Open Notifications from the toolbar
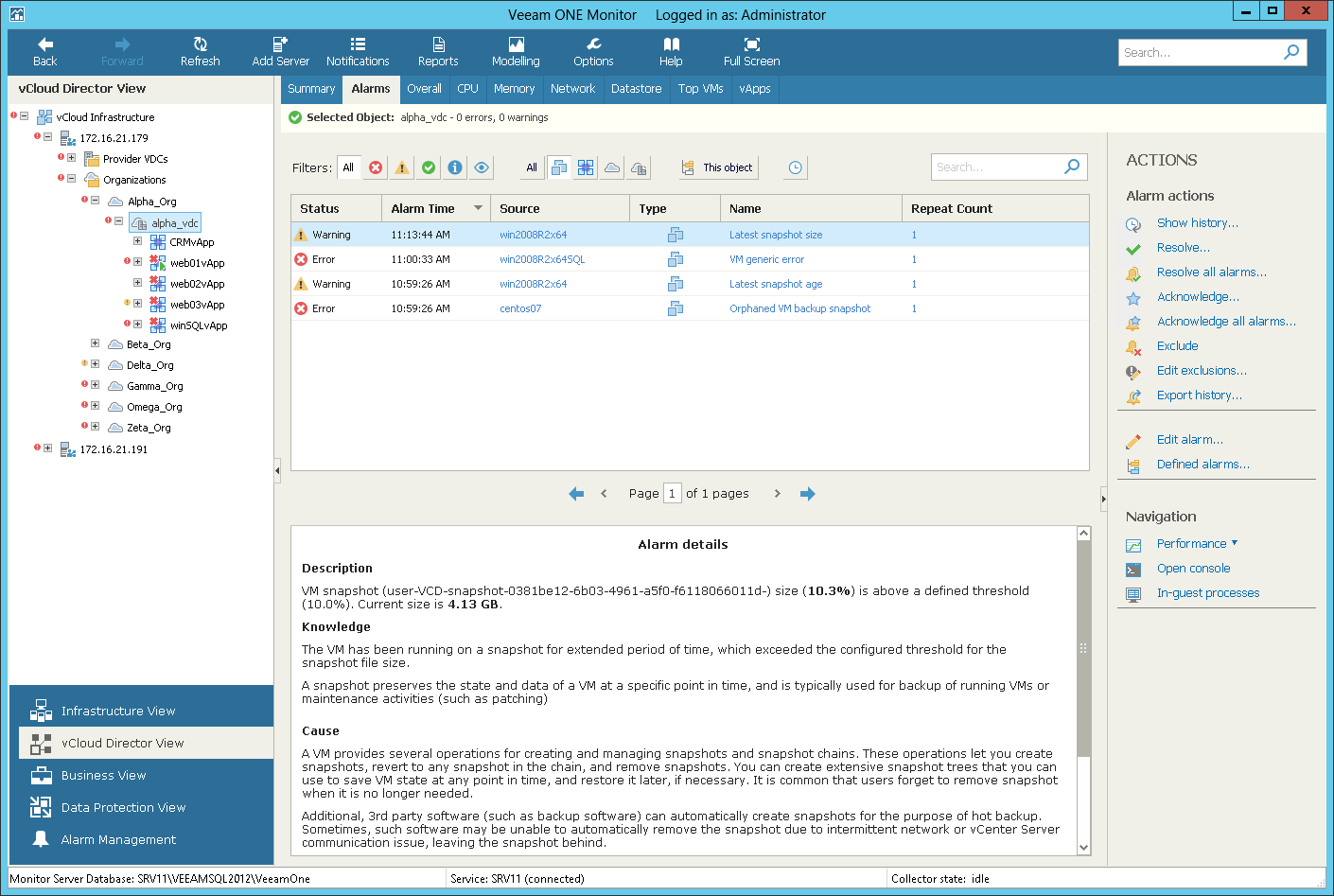The height and width of the screenshot is (896, 1334). [358, 52]
